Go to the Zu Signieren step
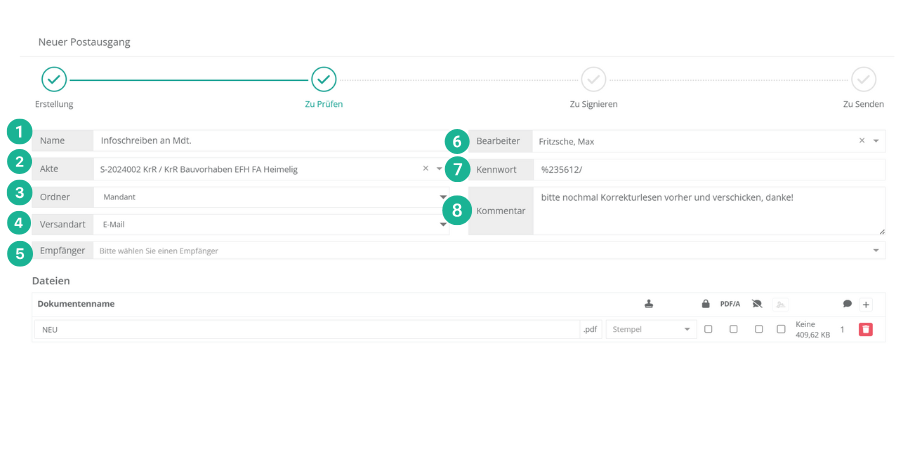This screenshot has height=450, width=900. click(593, 80)
